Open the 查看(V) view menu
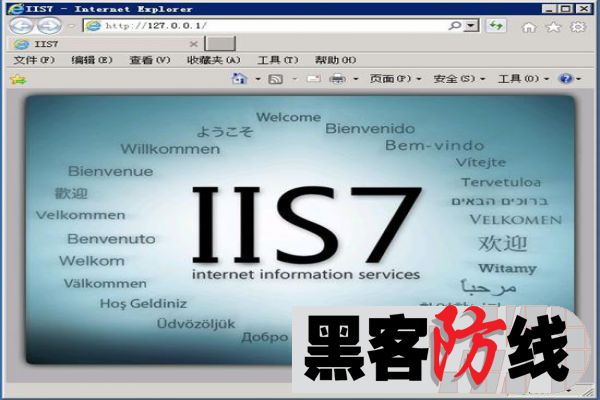 [149, 60]
